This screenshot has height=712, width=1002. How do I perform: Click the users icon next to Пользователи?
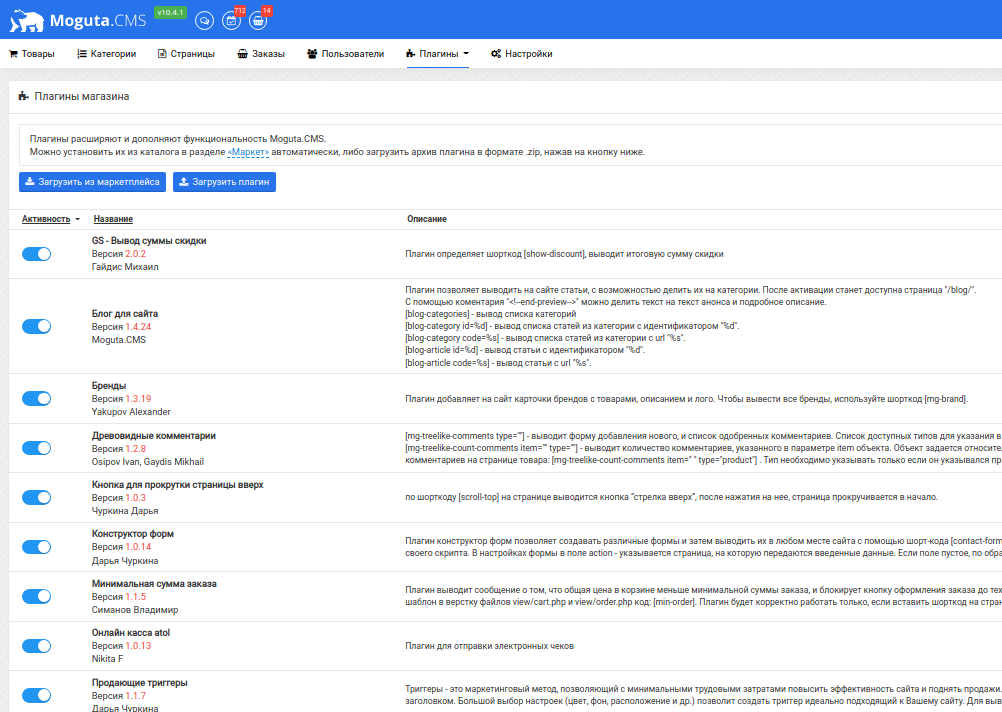[312, 54]
